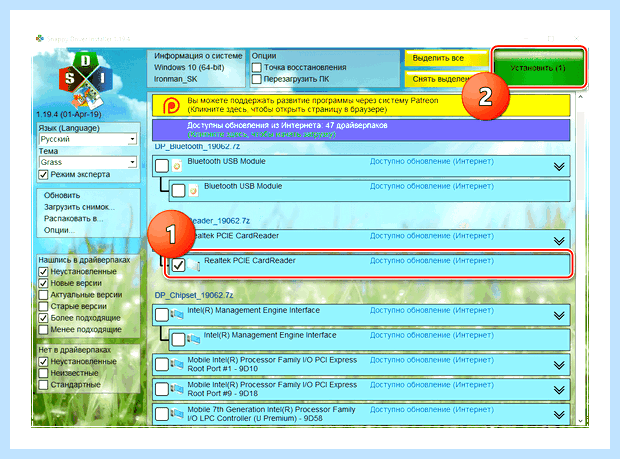Image resolution: width=620 pixels, height=459 pixels.
Task: Expand the Intel Management Engine Interface chevron
Action: point(559,315)
